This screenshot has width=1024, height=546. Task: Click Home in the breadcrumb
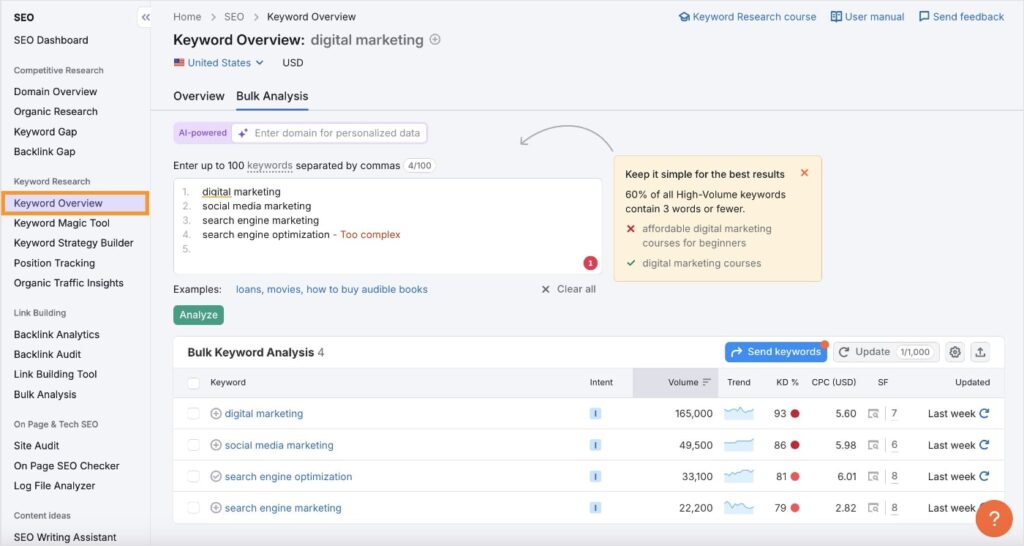(x=187, y=17)
